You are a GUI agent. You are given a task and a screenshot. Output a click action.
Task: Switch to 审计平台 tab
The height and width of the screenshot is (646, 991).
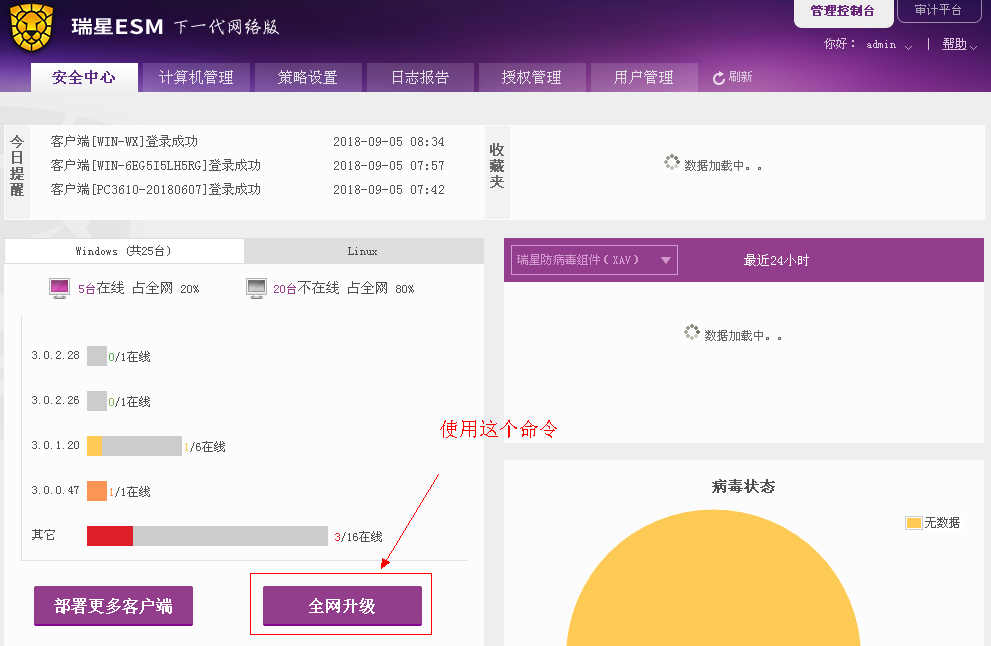coord(939,10)
